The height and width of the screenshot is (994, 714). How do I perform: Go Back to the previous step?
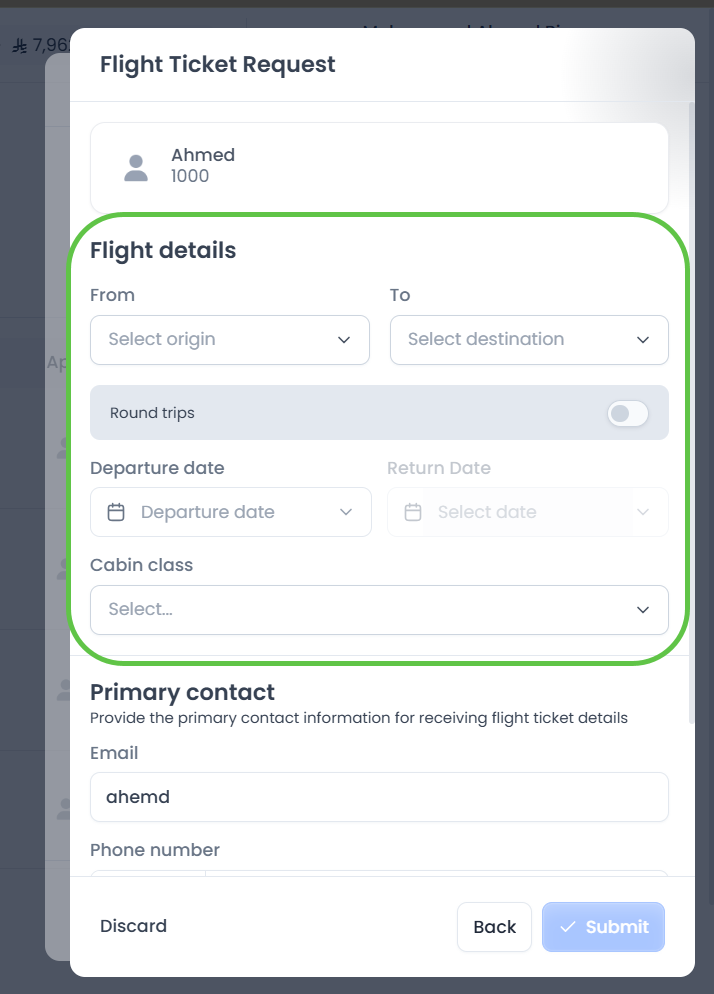[x=494, y=926]
